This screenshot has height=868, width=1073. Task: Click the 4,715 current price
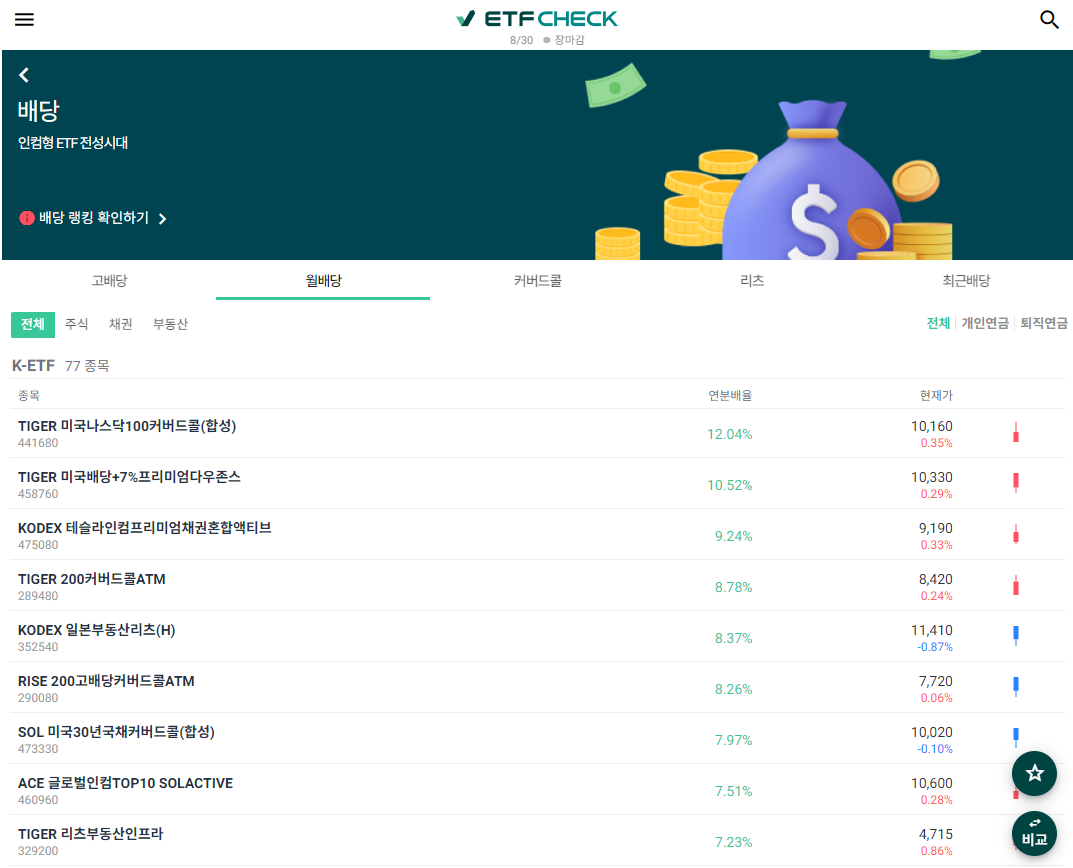click(935, 834)
